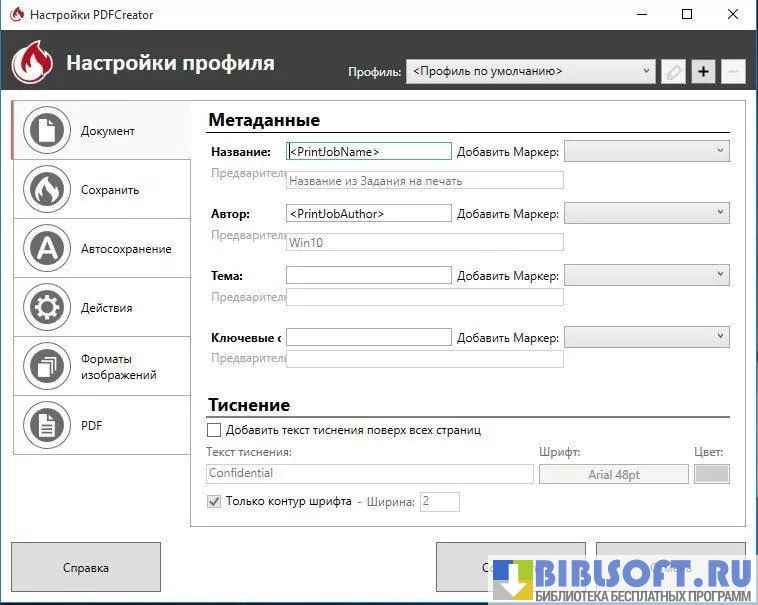Click the Arial 48pt font button
This screenshot has width=758, height=605.
[613, 474]
